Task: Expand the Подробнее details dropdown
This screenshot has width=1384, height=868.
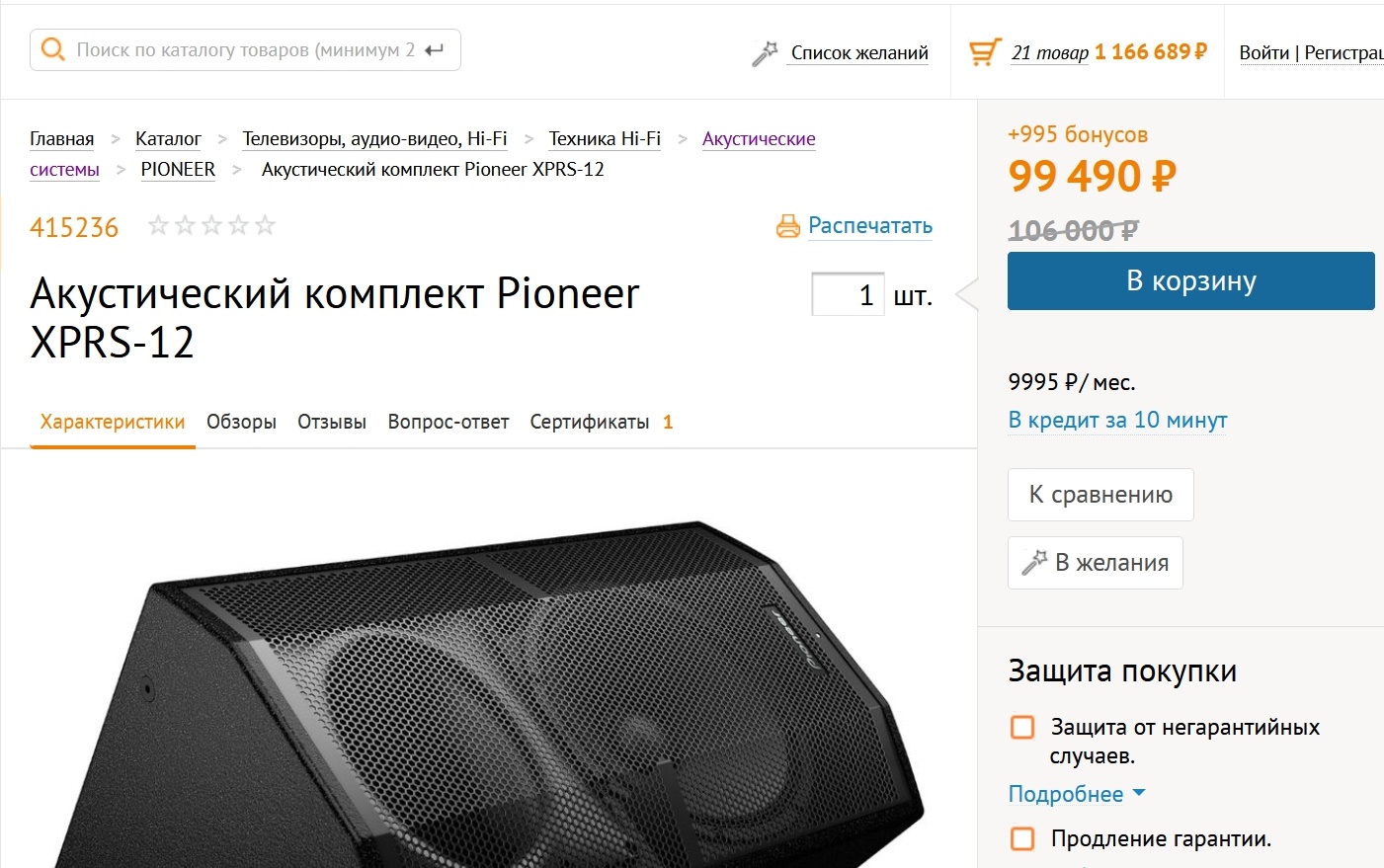Action: 1077,794
